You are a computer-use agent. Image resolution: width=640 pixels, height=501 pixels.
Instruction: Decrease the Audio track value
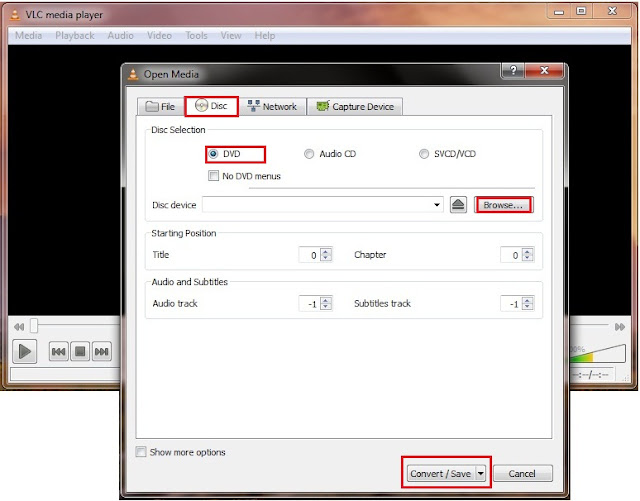click(x=326, y=307)
